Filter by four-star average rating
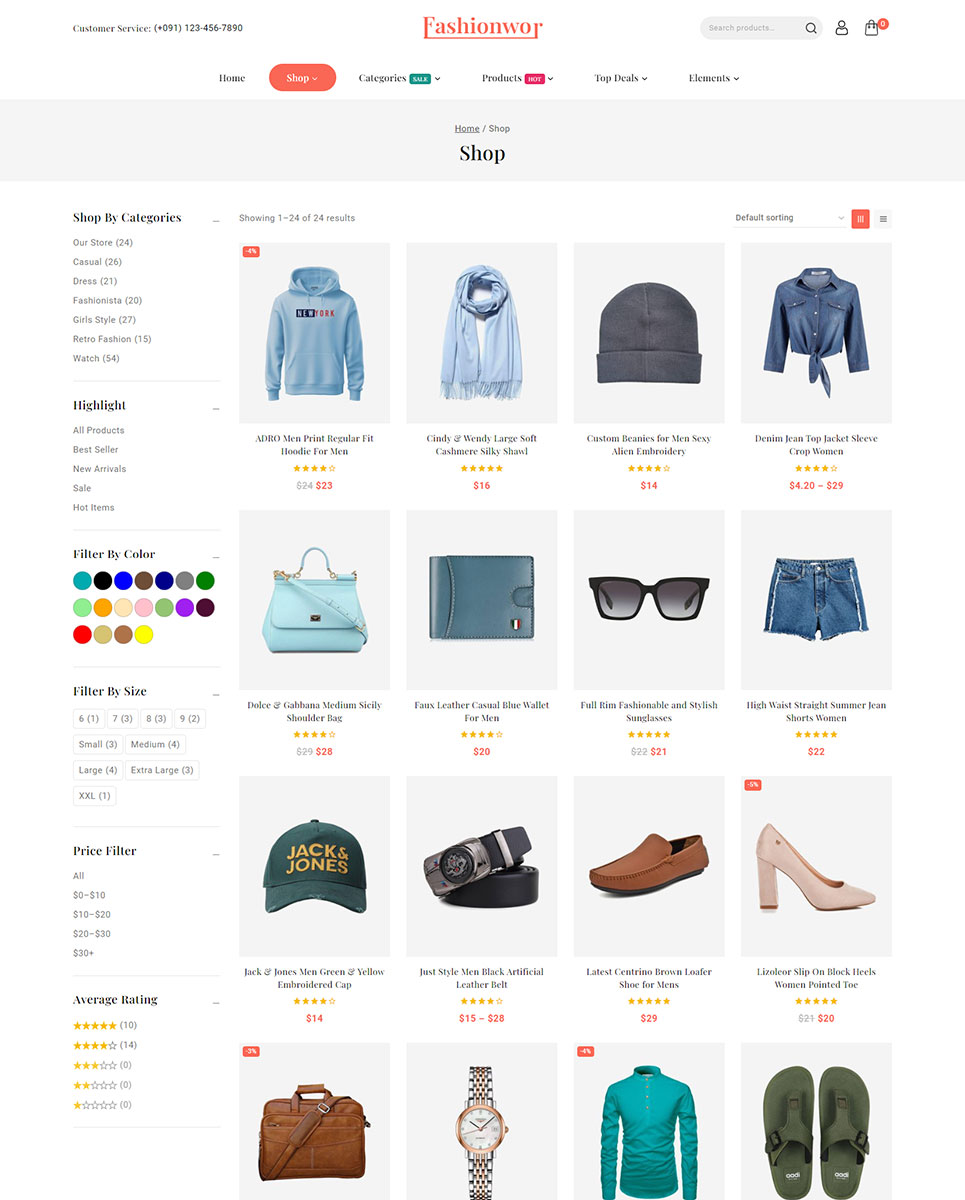Viewport: 965px width, 1200px height. 95,1045
